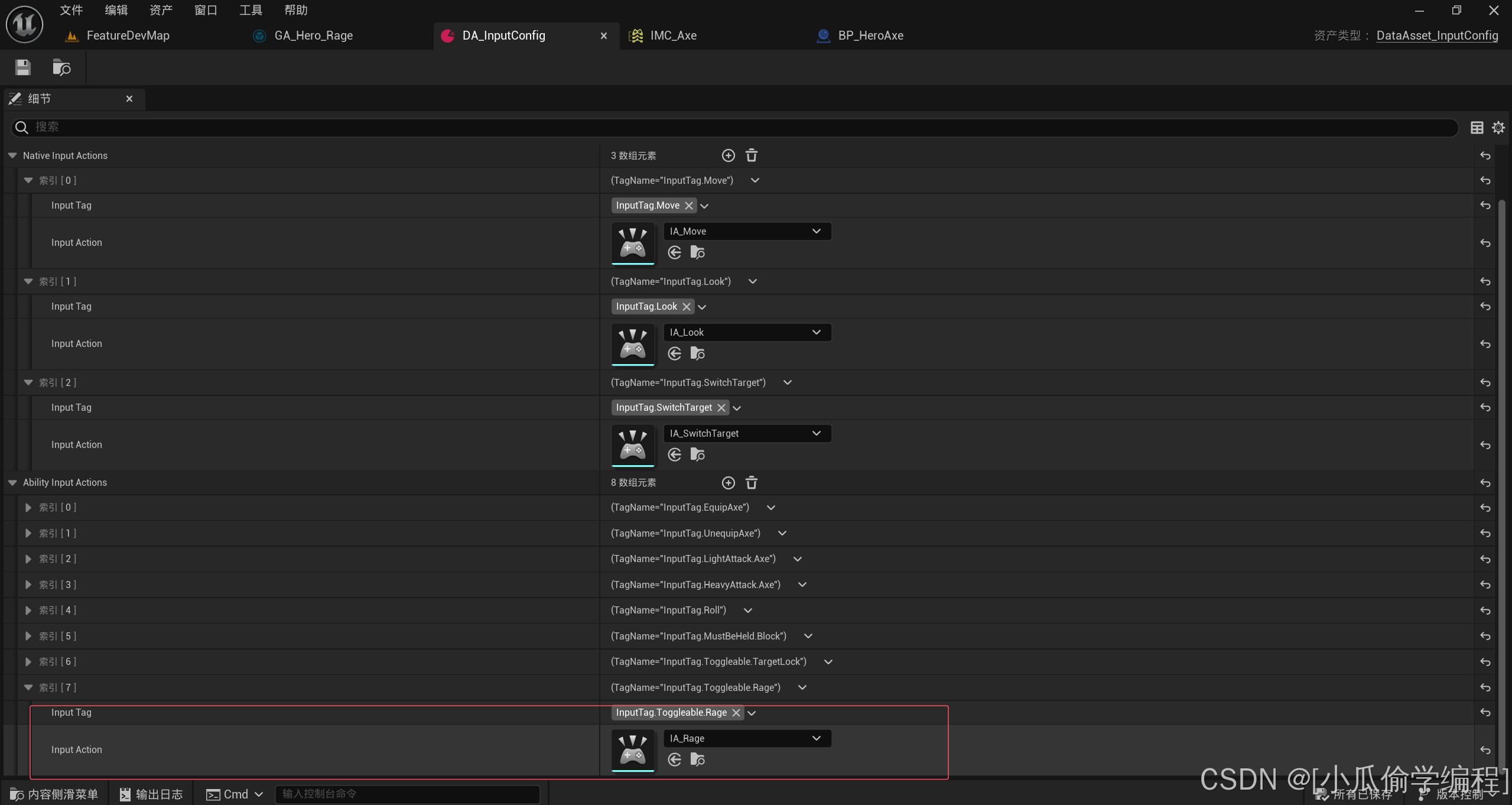The width and height of the screenshot is (1512, 805).
Task: Save the current asset with floppy icon
Action: pyautogui.click(x=23, y=67)
